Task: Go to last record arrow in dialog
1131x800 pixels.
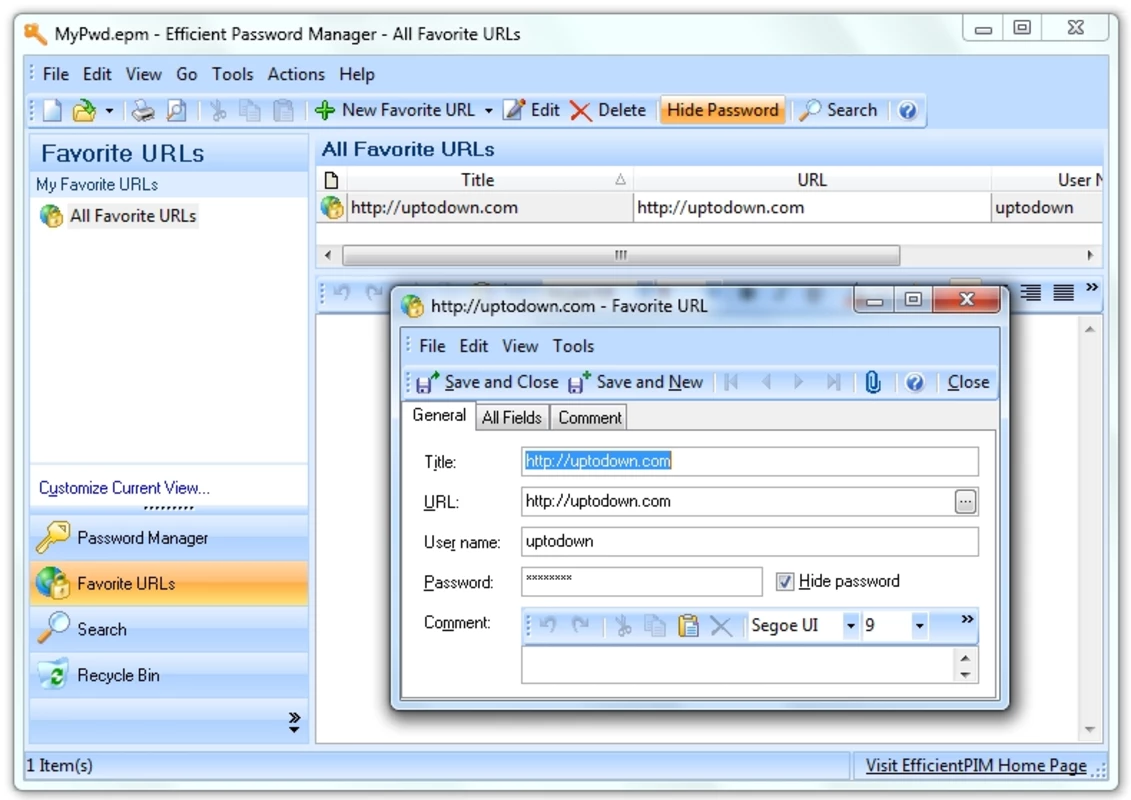Action: click(833, 382)
